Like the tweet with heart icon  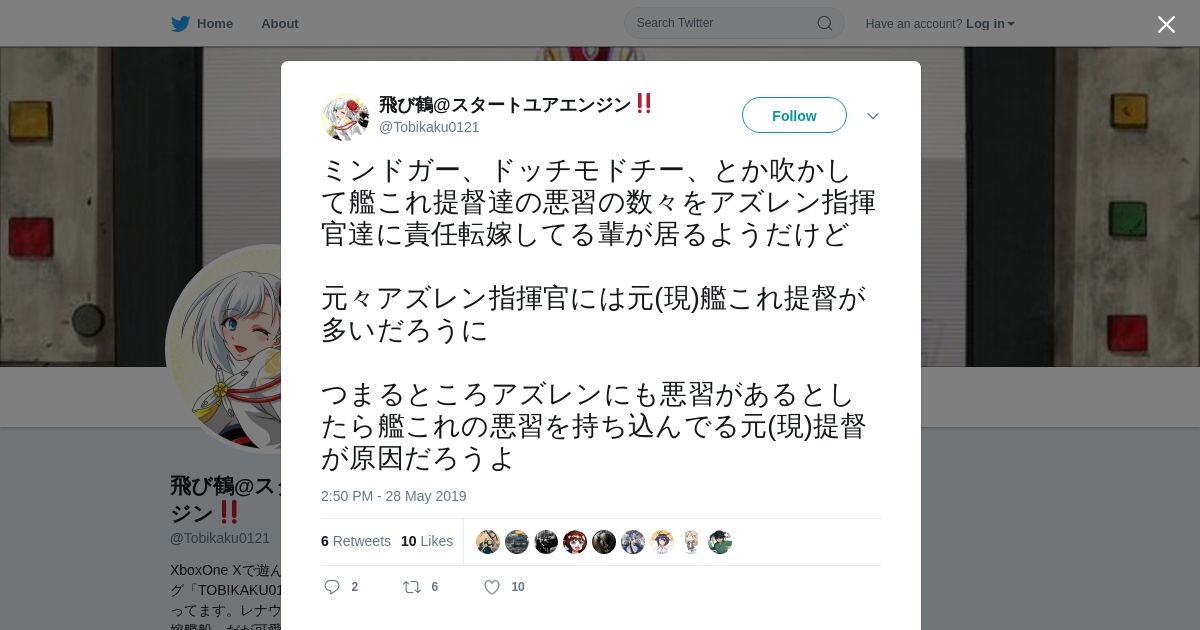pos(492,587)
